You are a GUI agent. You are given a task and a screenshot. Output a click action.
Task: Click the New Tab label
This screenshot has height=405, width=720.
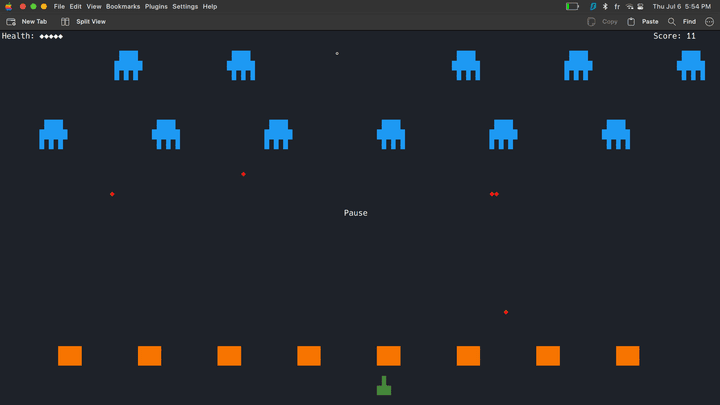(34, 22)
